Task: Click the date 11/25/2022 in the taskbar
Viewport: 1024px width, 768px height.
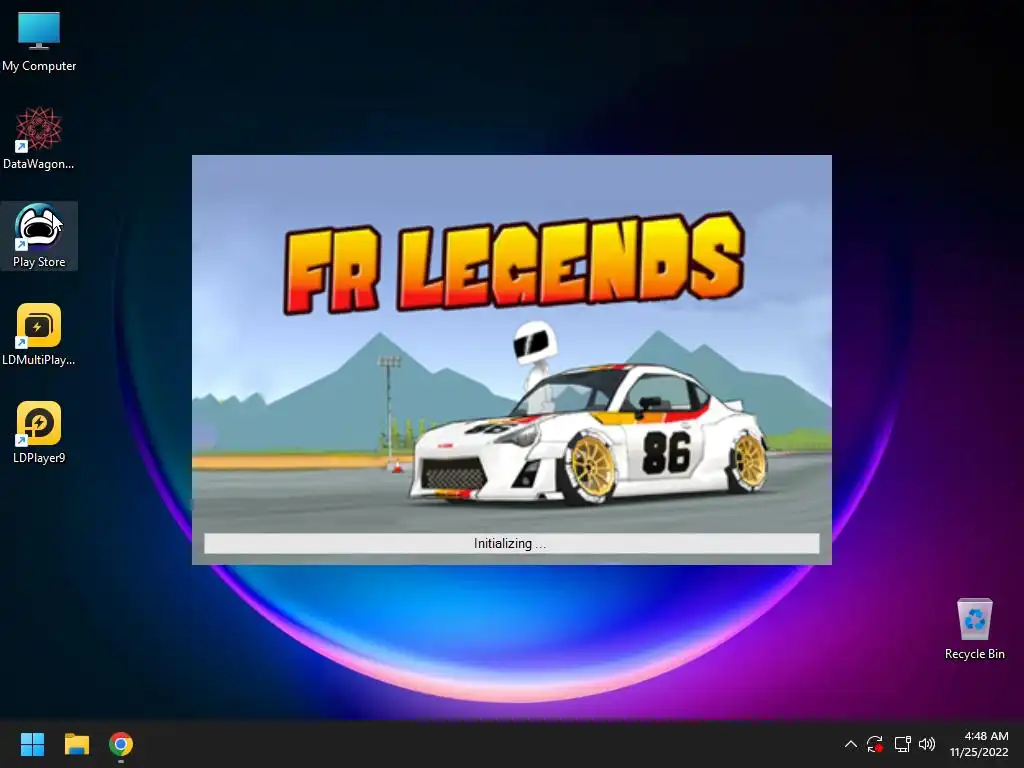Action: [x=979, y=752]
